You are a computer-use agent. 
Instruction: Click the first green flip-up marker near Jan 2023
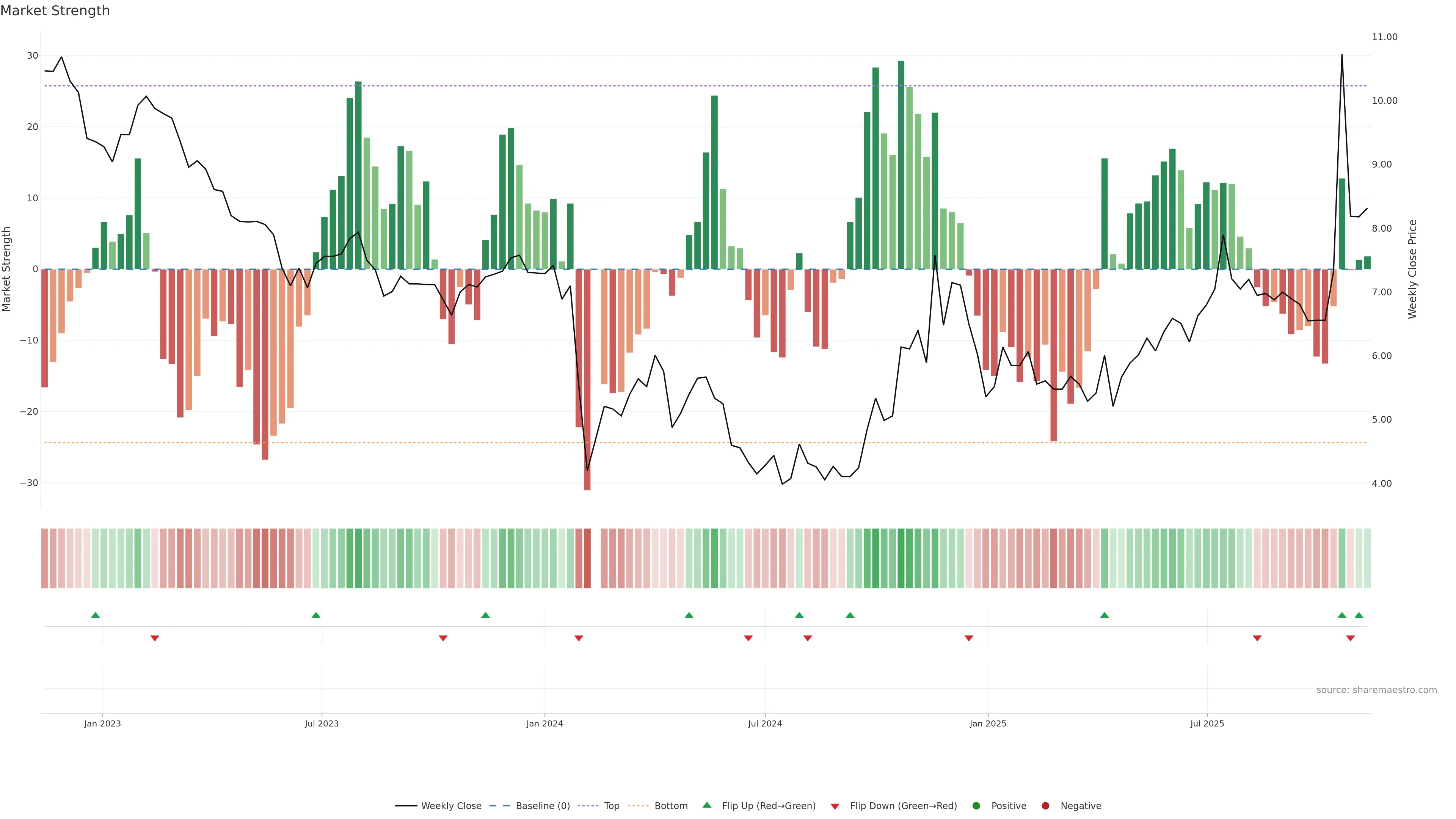[x=96, y=615]
